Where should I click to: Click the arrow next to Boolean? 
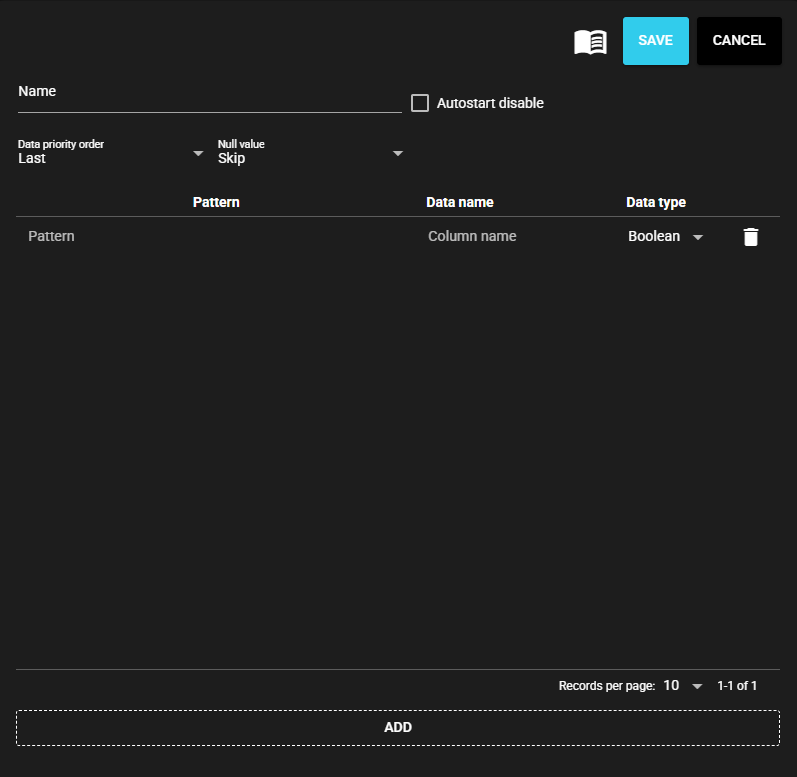click(698, 237)
